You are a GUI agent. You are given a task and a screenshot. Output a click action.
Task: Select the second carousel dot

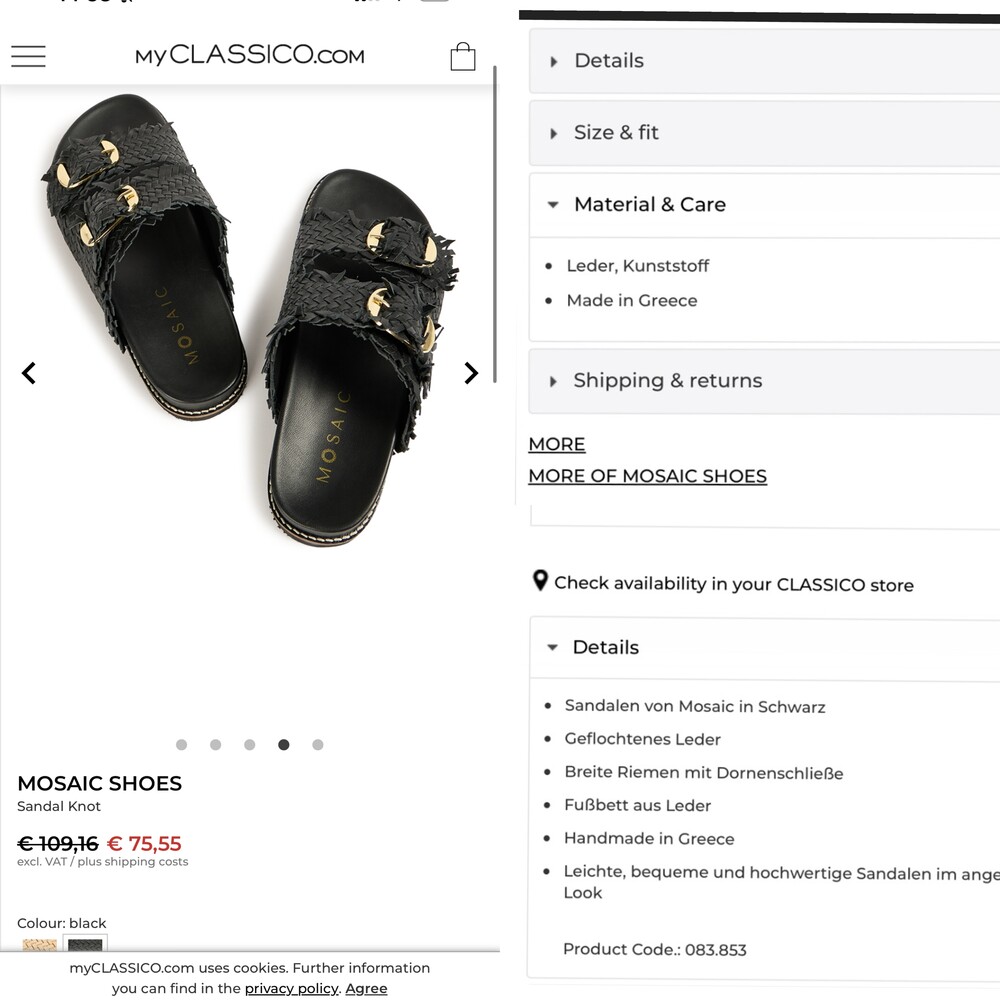point(216,744)
